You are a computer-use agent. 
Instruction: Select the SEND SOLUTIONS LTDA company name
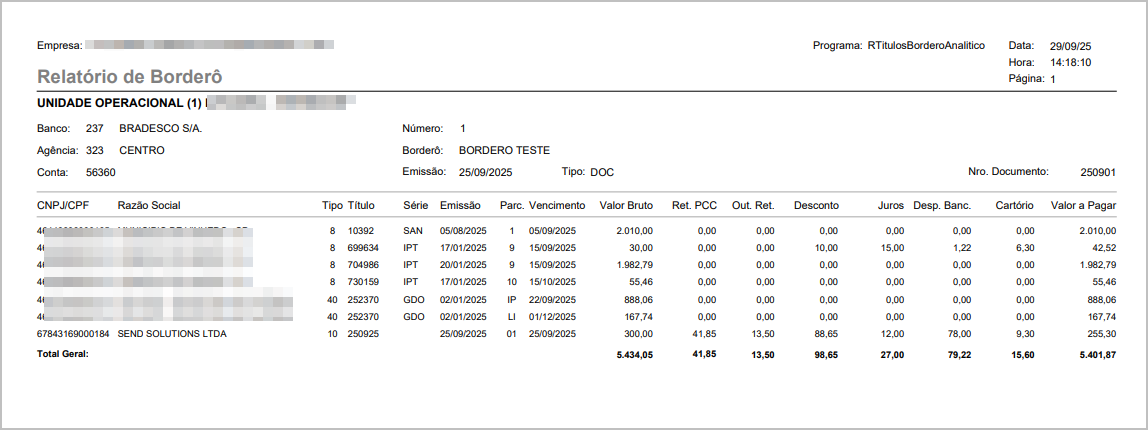pyautogui.click(x=172, y=334)
